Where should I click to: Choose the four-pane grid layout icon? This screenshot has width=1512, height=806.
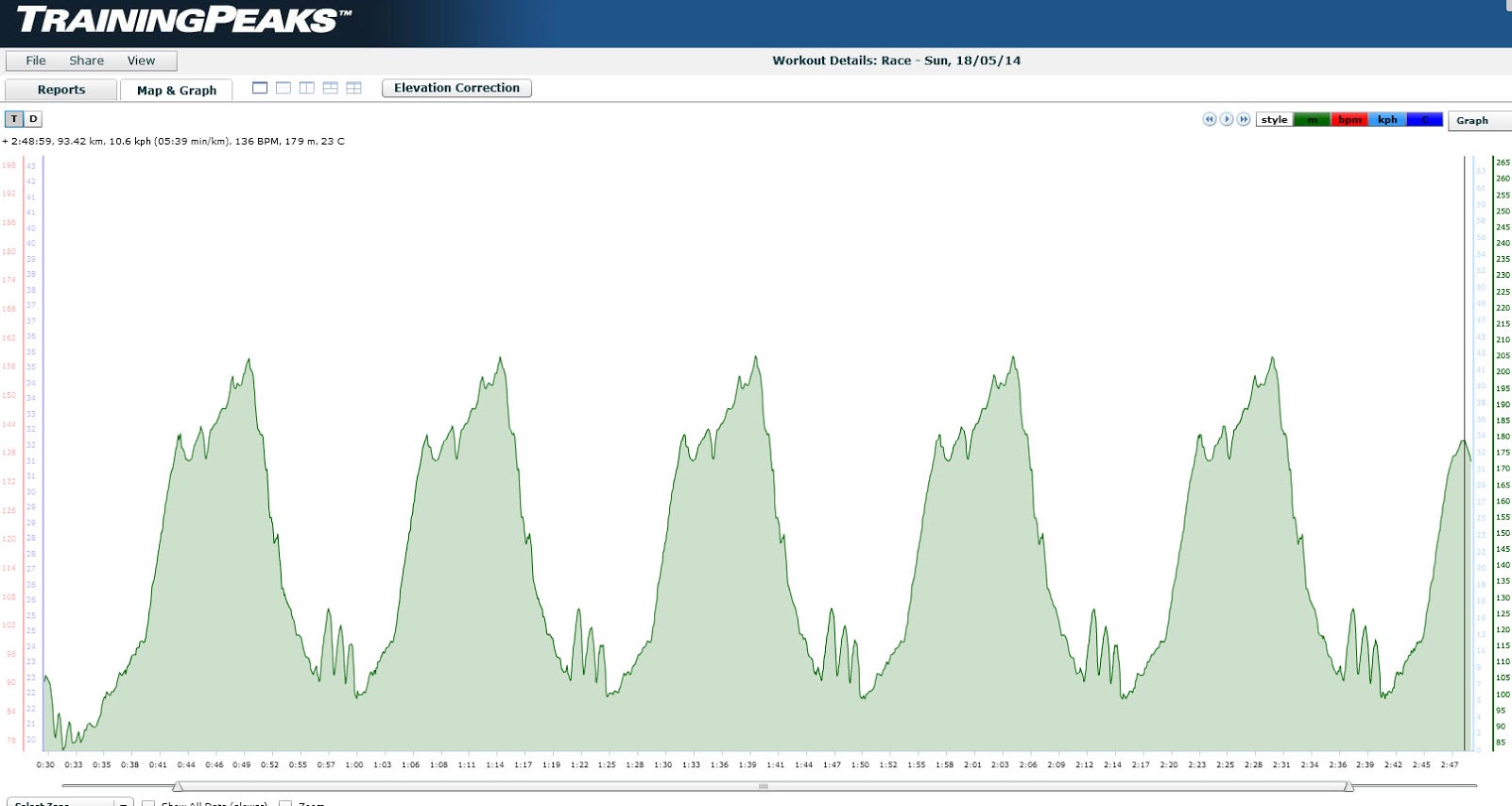point(354,88)
